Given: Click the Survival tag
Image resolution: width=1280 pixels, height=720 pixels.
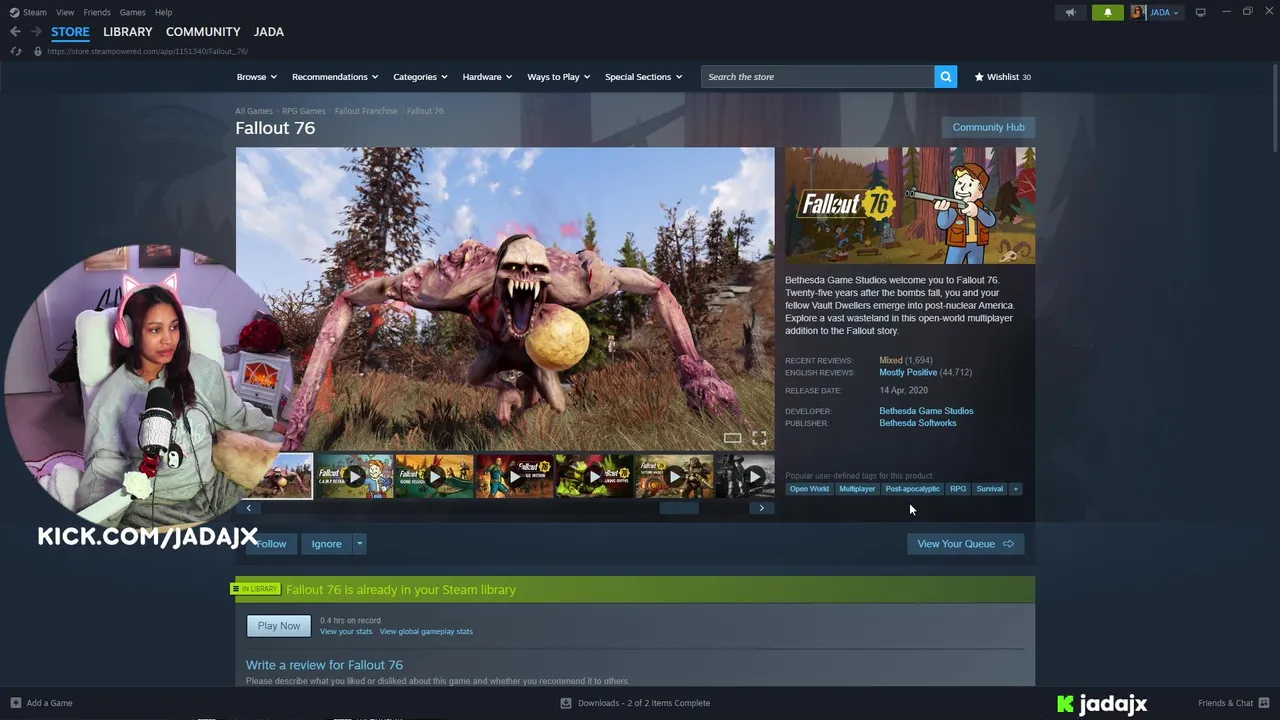Looking at the screenshot, I should click(990, 489).
